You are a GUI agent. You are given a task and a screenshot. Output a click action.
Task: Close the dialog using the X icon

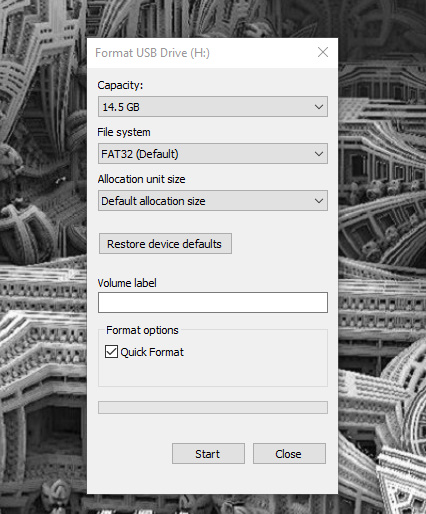(323, 52)
